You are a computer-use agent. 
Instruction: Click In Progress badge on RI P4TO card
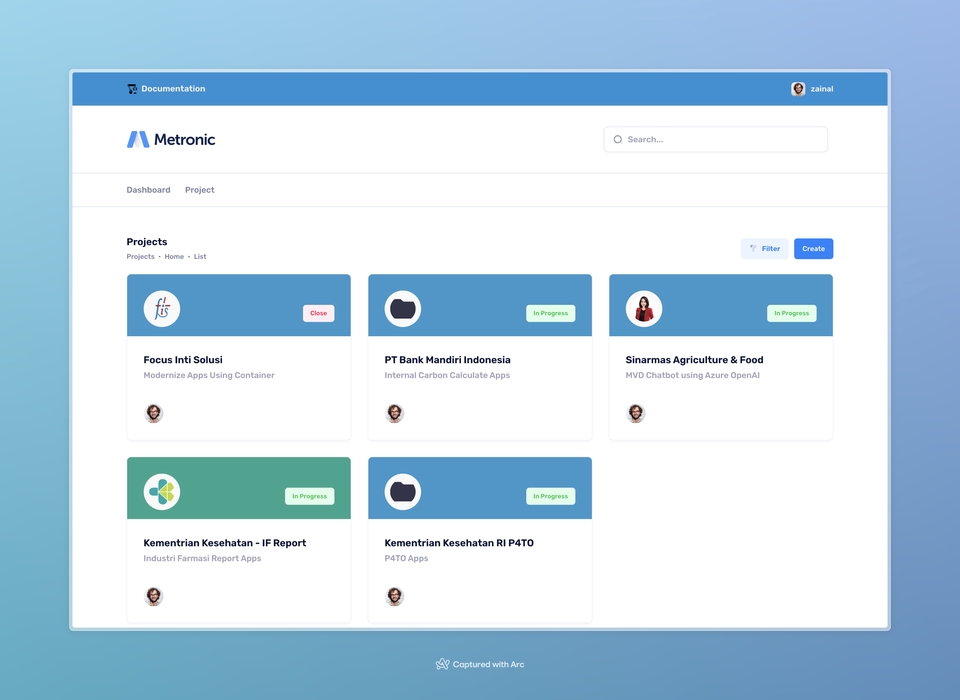click(550, 496)
